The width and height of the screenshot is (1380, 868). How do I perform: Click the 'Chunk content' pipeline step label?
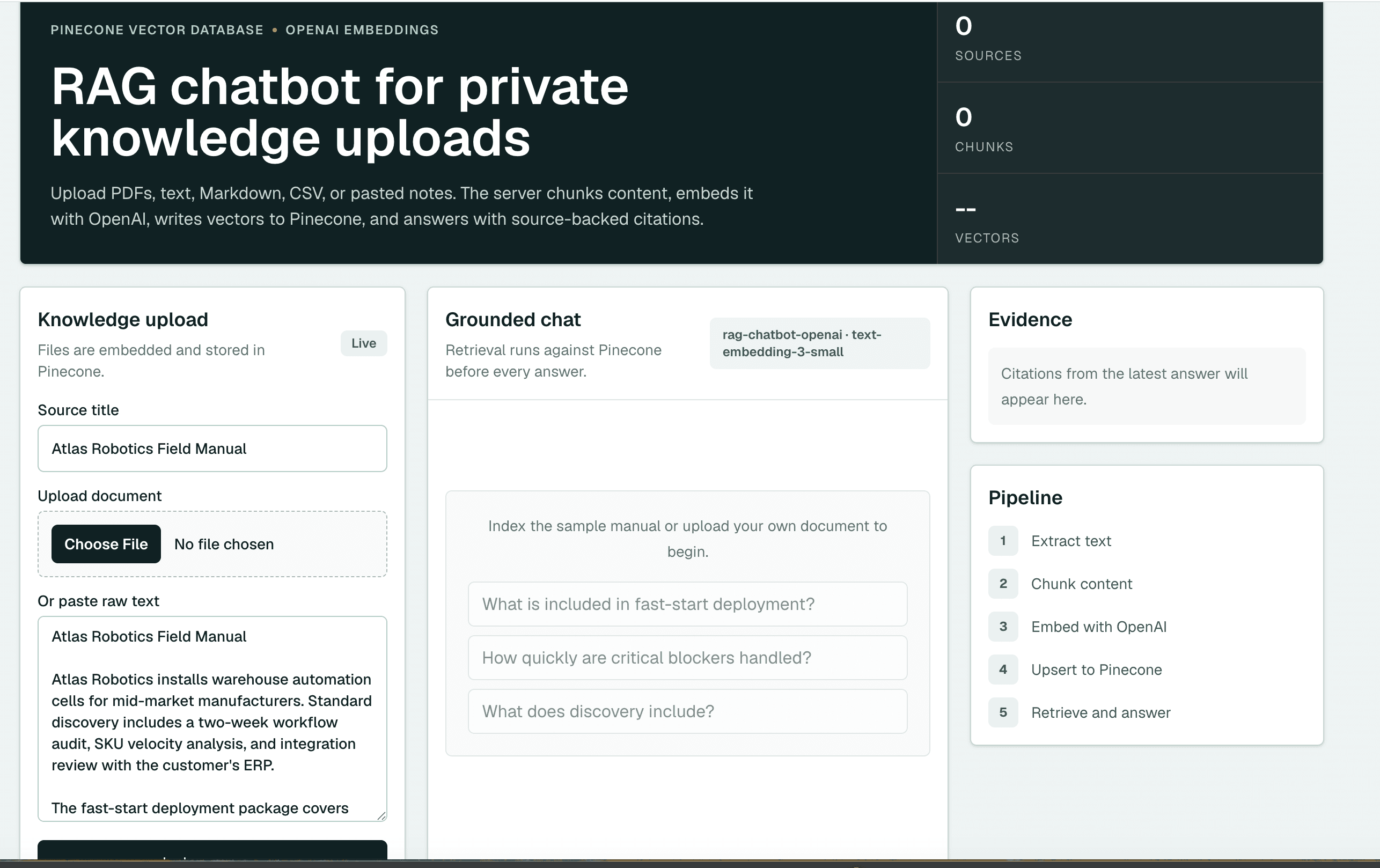pyautogui.click(x=1082, y=584)
